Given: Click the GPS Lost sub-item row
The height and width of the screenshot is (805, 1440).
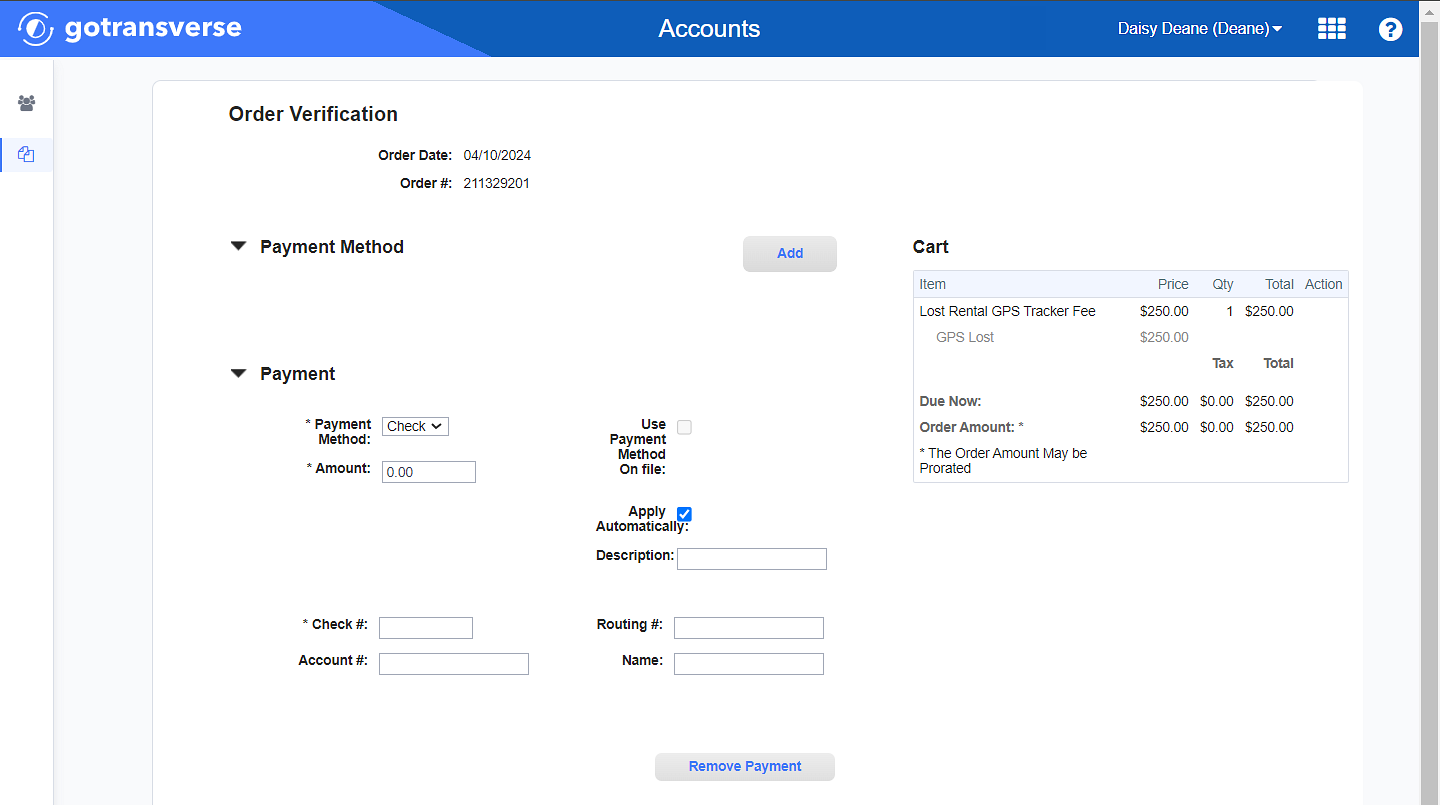Looking at the screenshot, I should pyautogui.click(x=1130, y=337).
